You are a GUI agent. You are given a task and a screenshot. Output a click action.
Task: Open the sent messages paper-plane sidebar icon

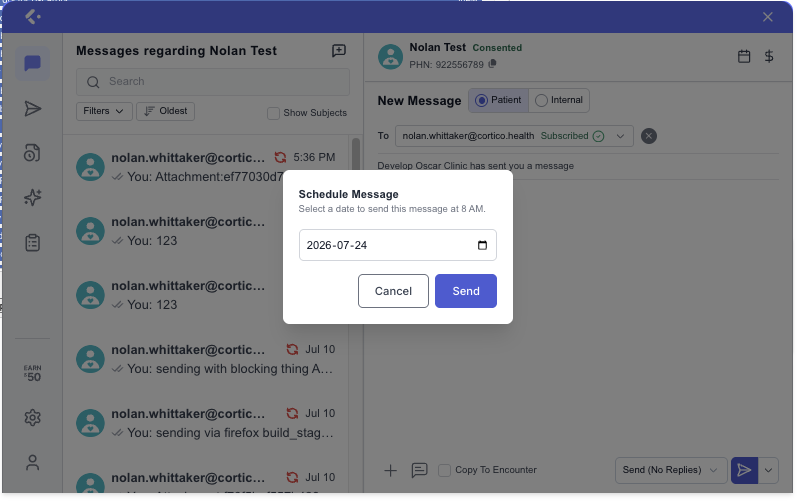[32, 108]
